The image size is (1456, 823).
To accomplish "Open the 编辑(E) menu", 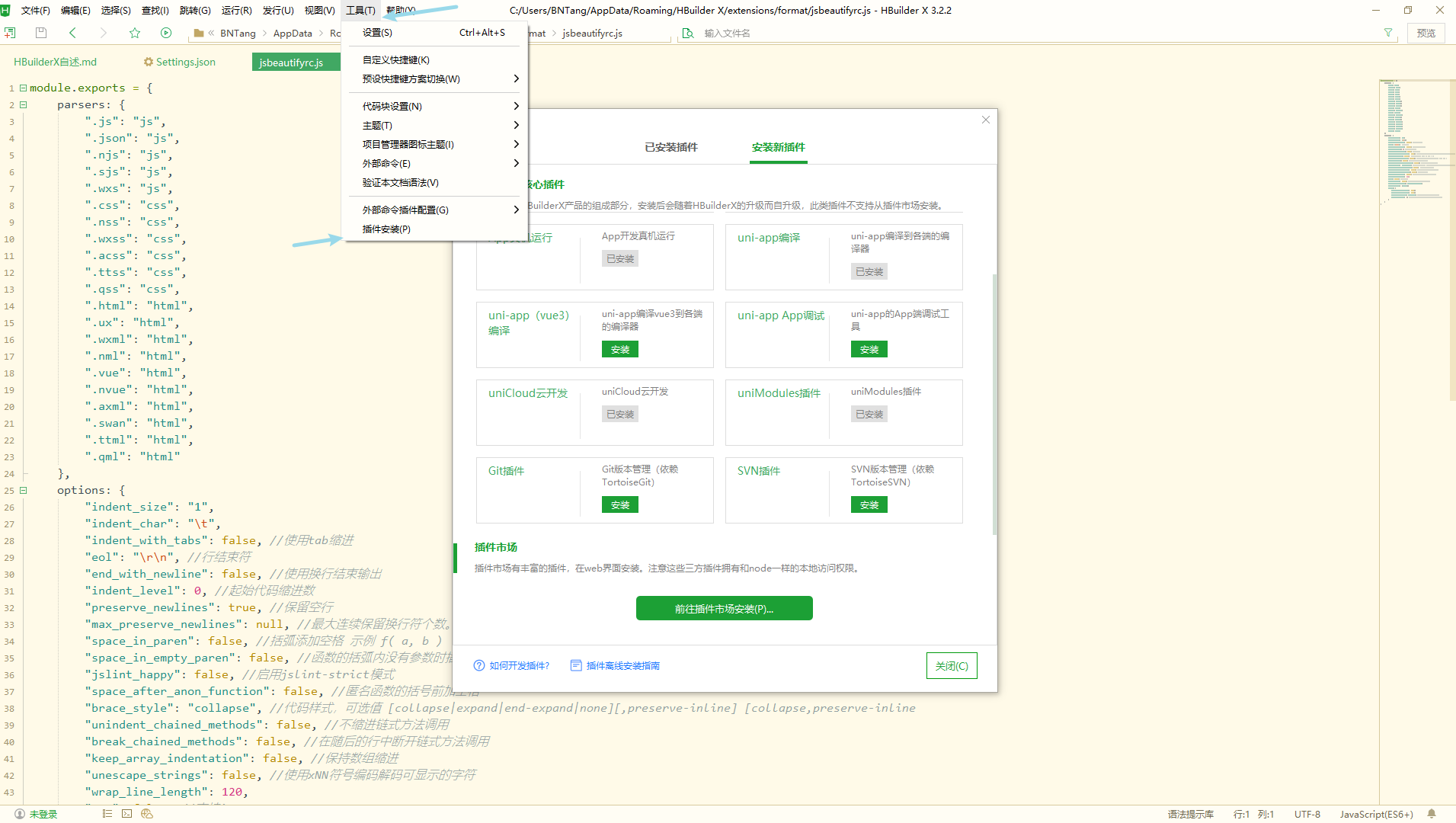I will (x=75, y=10).
